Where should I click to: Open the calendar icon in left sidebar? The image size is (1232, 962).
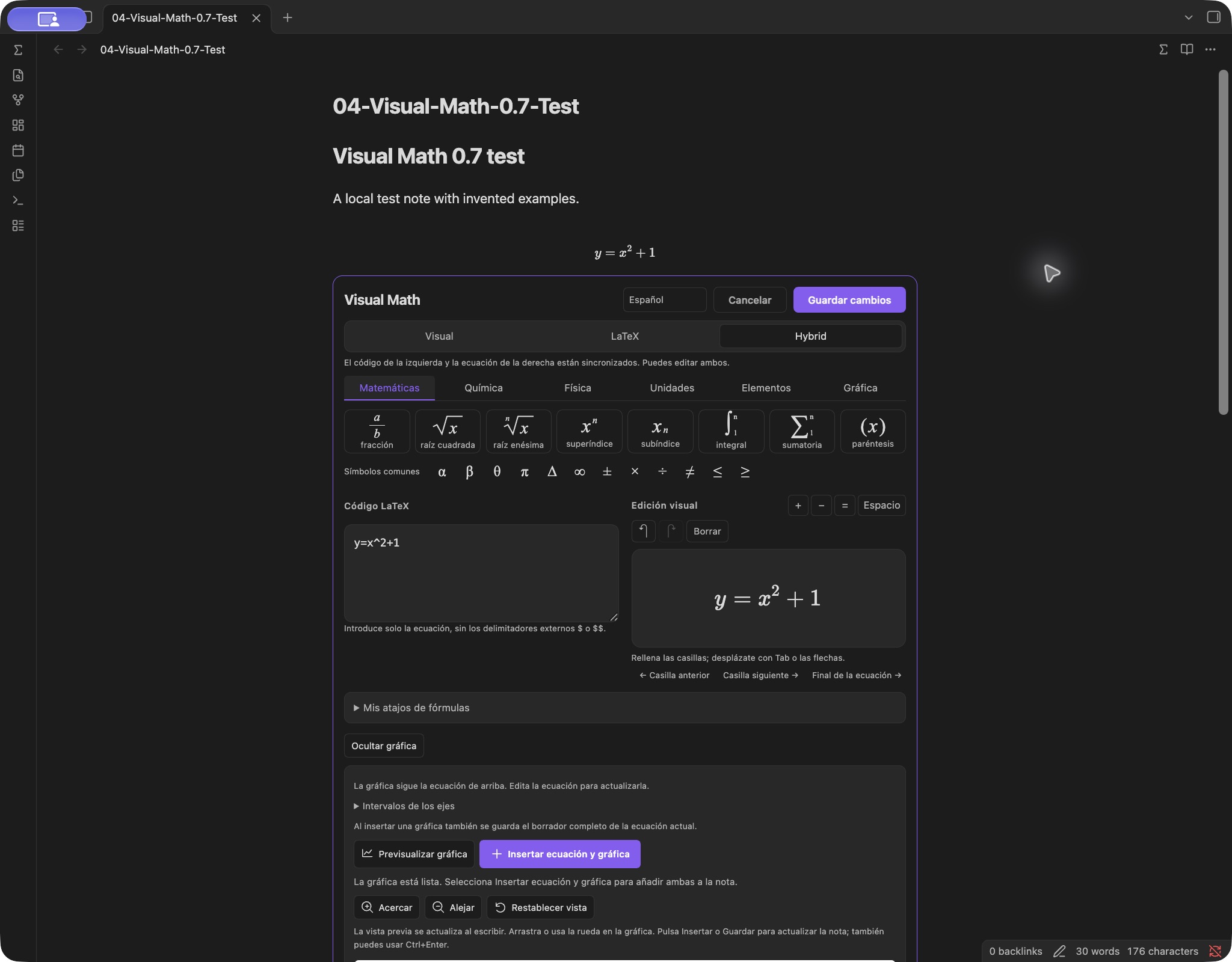18,150
